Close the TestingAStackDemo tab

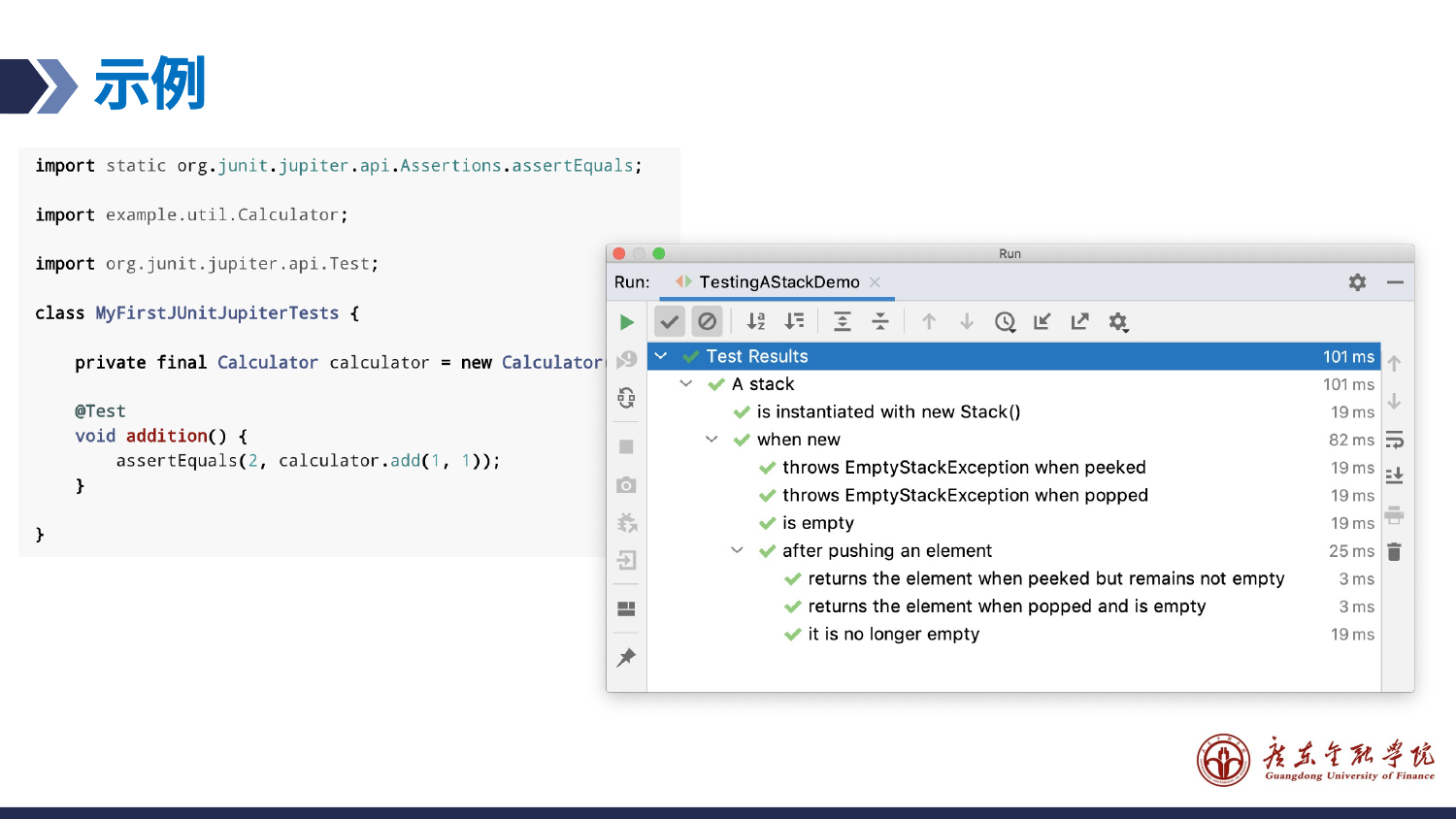(x=876, y=282)
